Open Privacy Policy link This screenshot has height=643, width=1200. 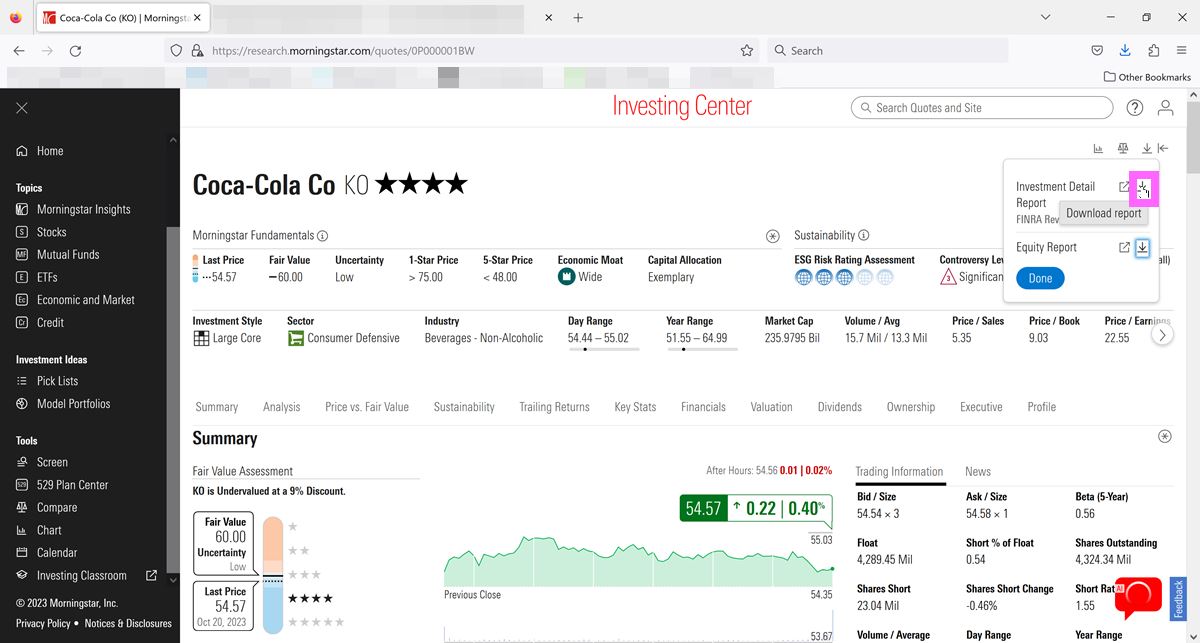43,623
